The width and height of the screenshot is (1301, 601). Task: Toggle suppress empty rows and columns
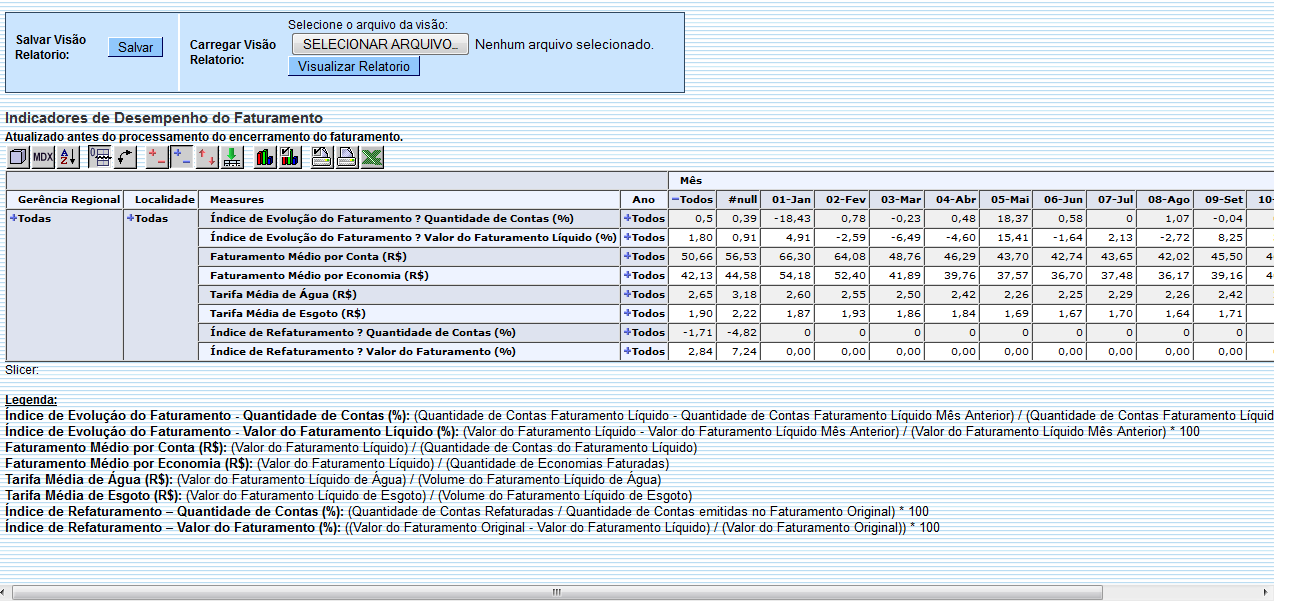point(100,156)
